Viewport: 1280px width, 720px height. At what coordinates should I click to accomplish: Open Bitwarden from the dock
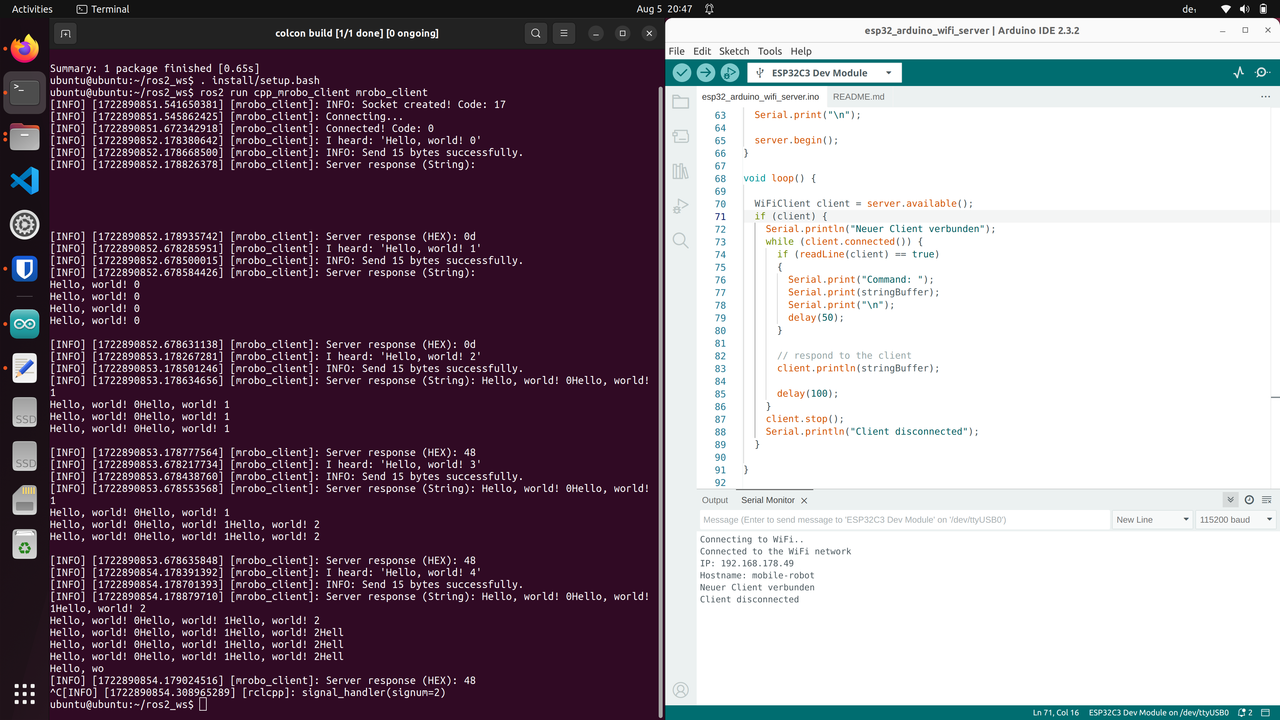pos(25,268)
